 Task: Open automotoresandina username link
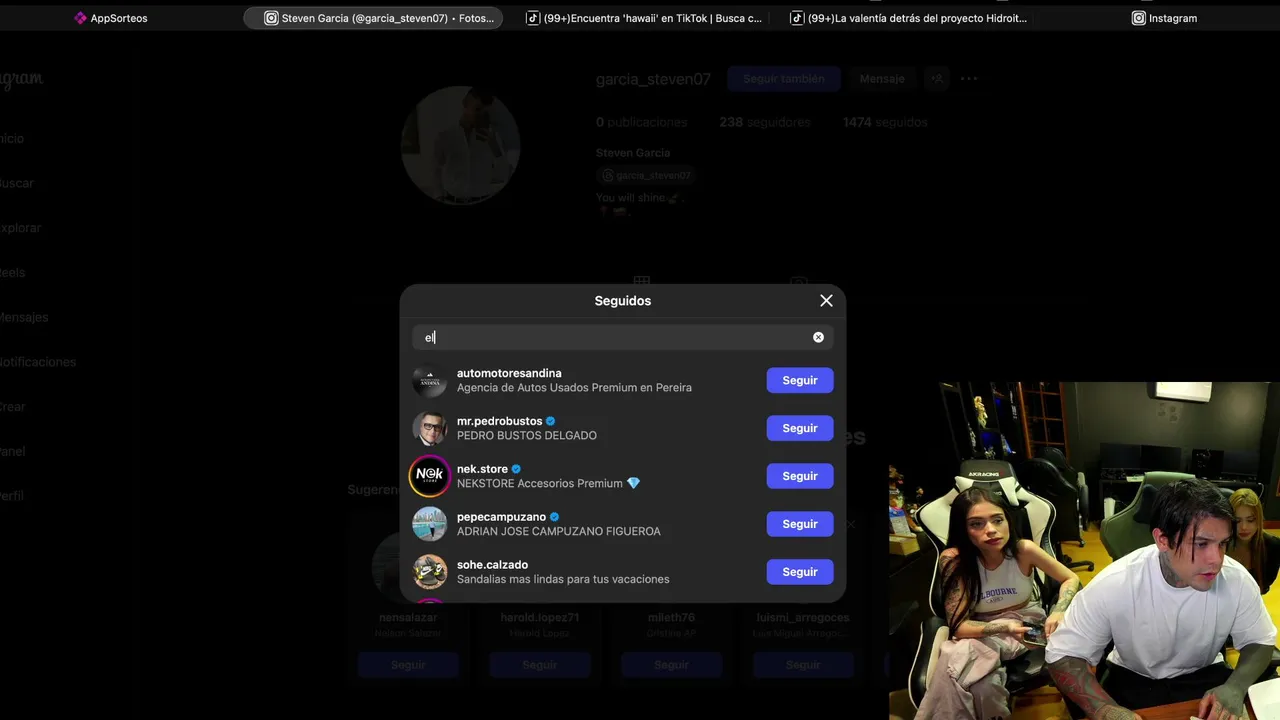509,373
